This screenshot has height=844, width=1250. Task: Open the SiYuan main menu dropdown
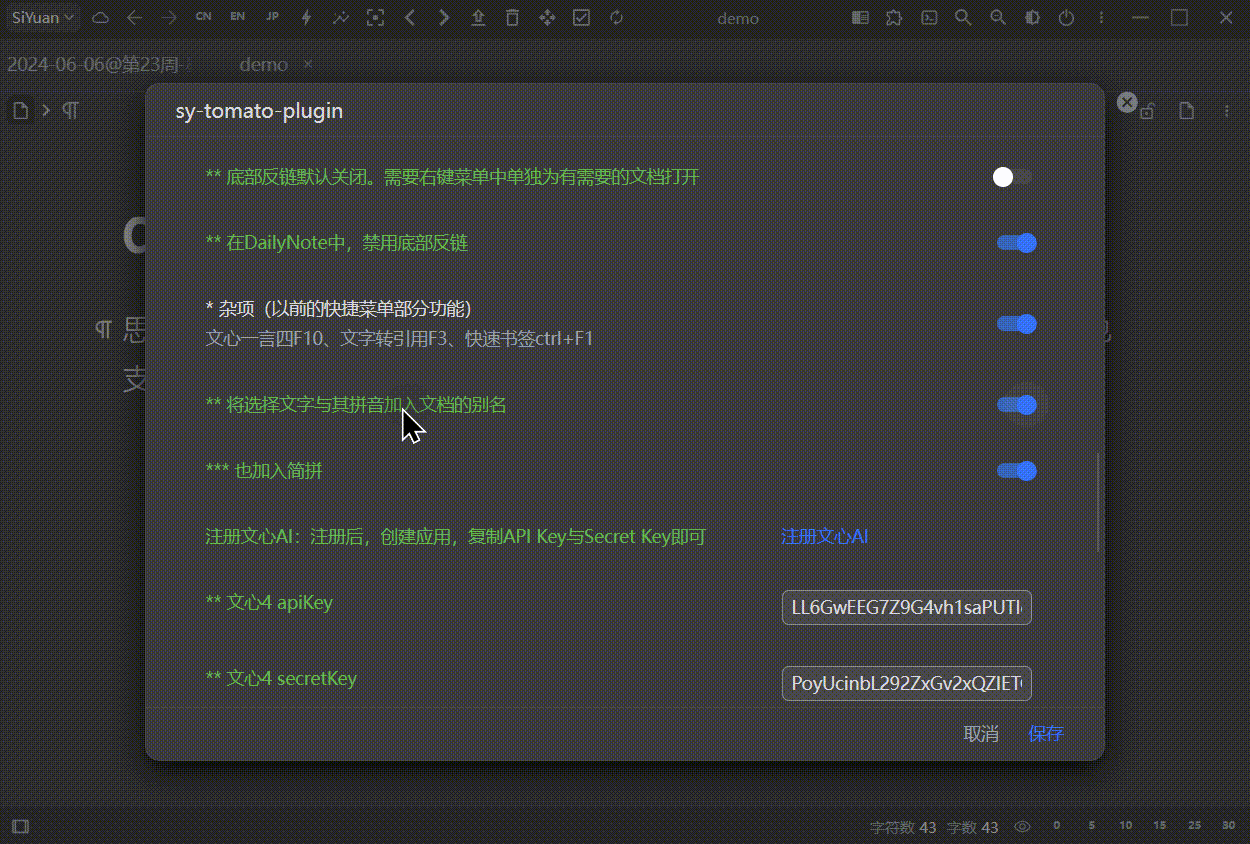point(43,18)
